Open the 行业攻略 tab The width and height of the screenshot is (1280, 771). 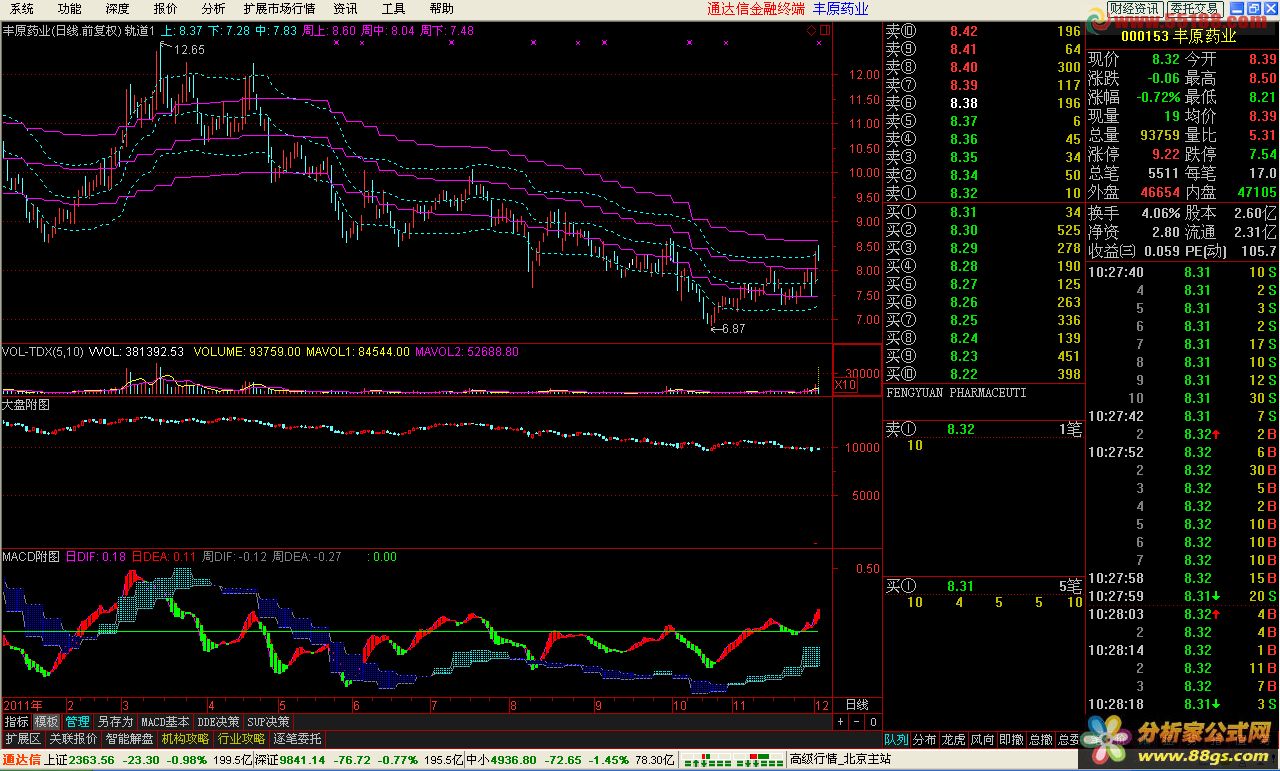[x=241, y=739]
